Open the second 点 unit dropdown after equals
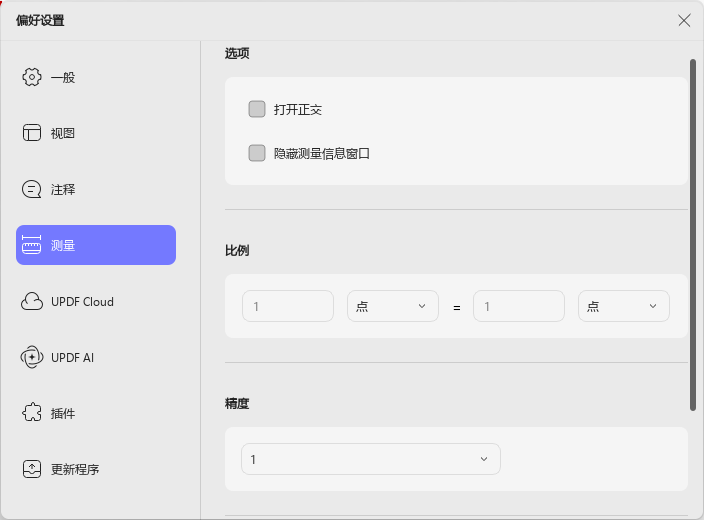 [x=624, y=306]
